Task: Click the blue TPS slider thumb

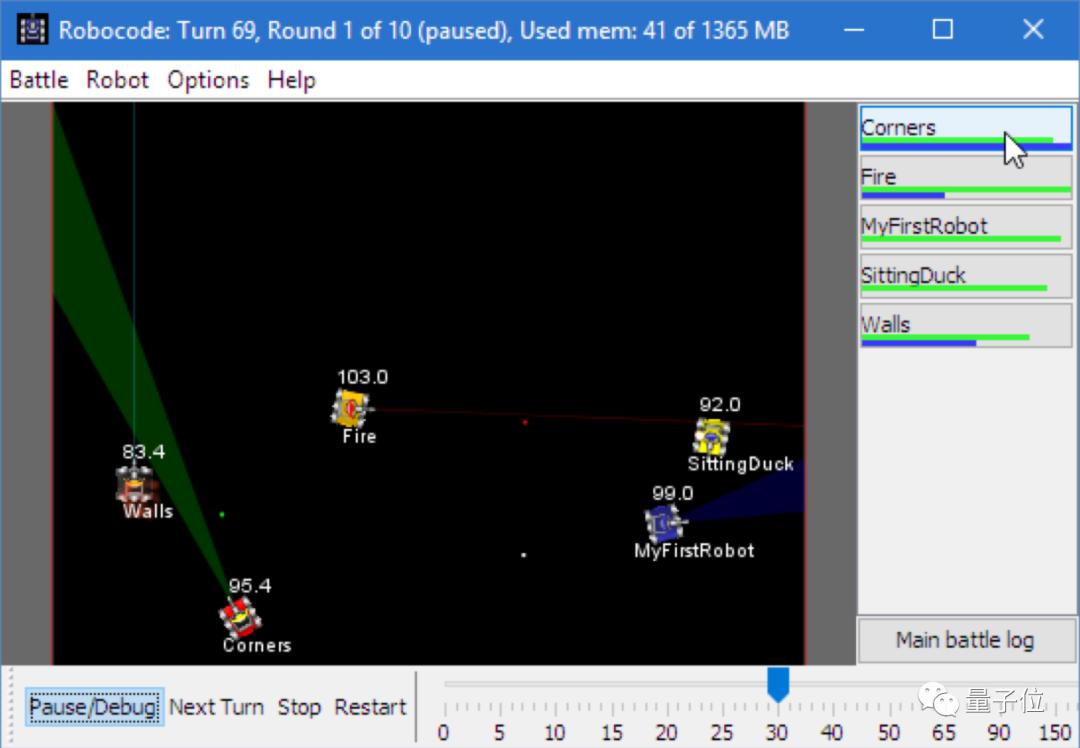Action: tap(778, 684)
